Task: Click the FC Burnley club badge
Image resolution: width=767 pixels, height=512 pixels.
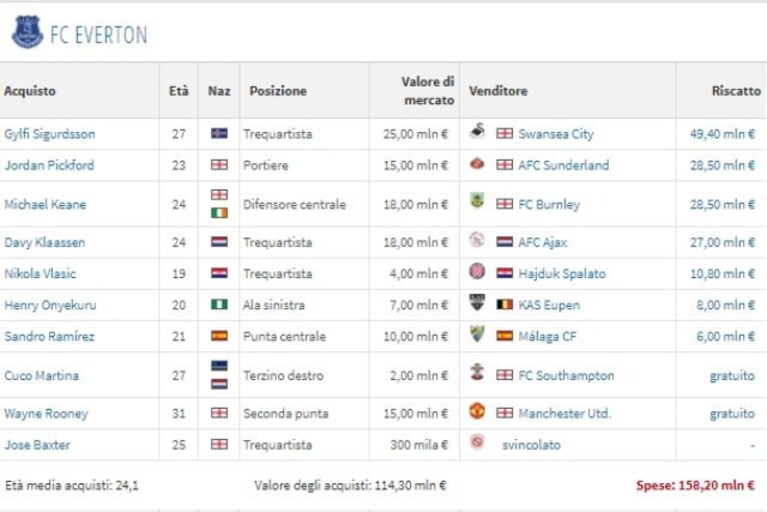Action: pos(477,200)
